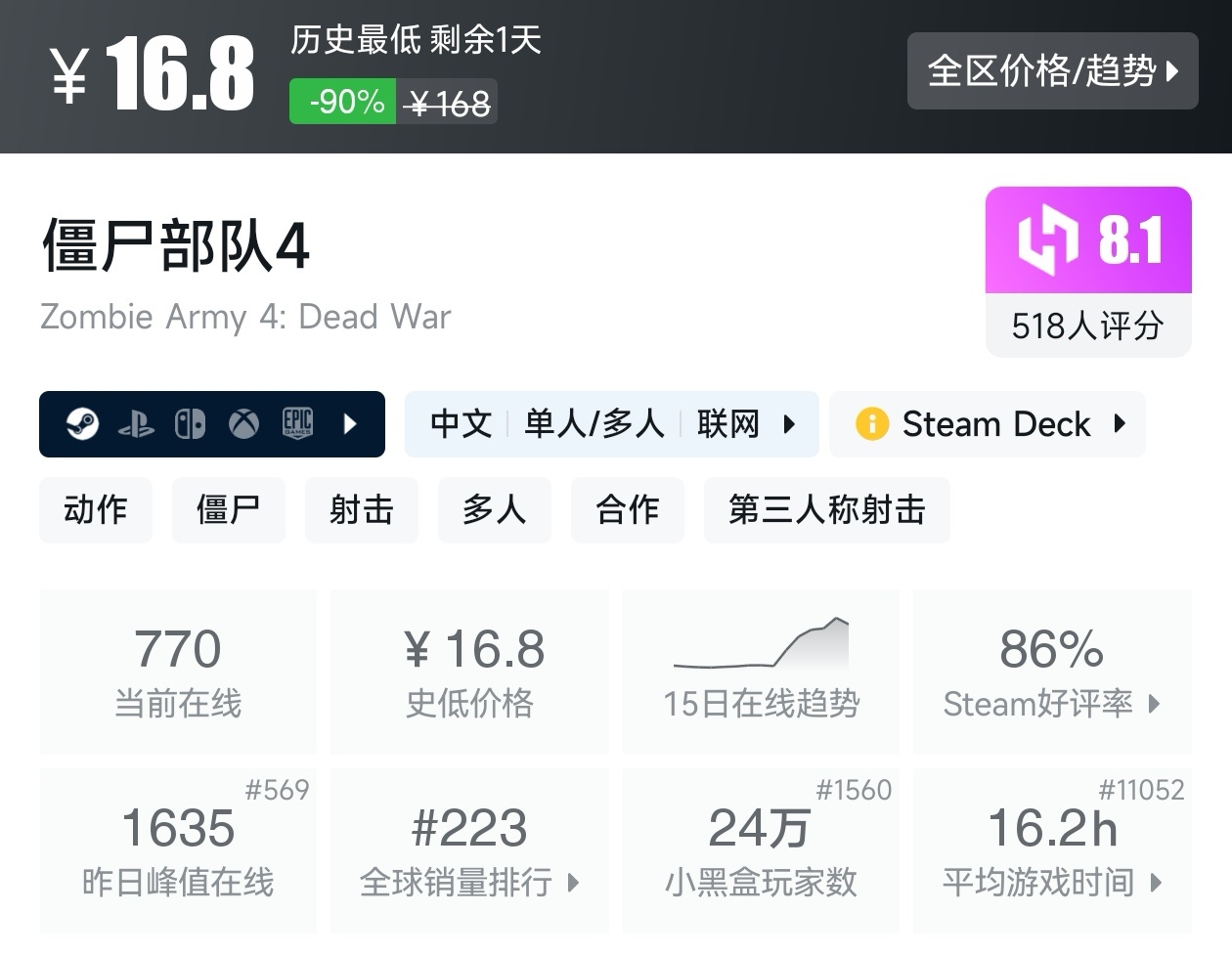Screen dimensions: 1232x956
Task: Open the 第三人称射击 tag
Action: (826, 510)
